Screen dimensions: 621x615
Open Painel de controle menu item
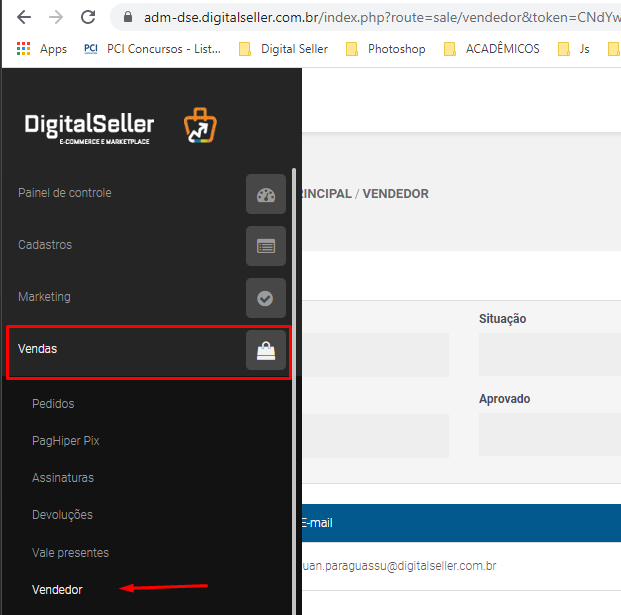point(65,193)
